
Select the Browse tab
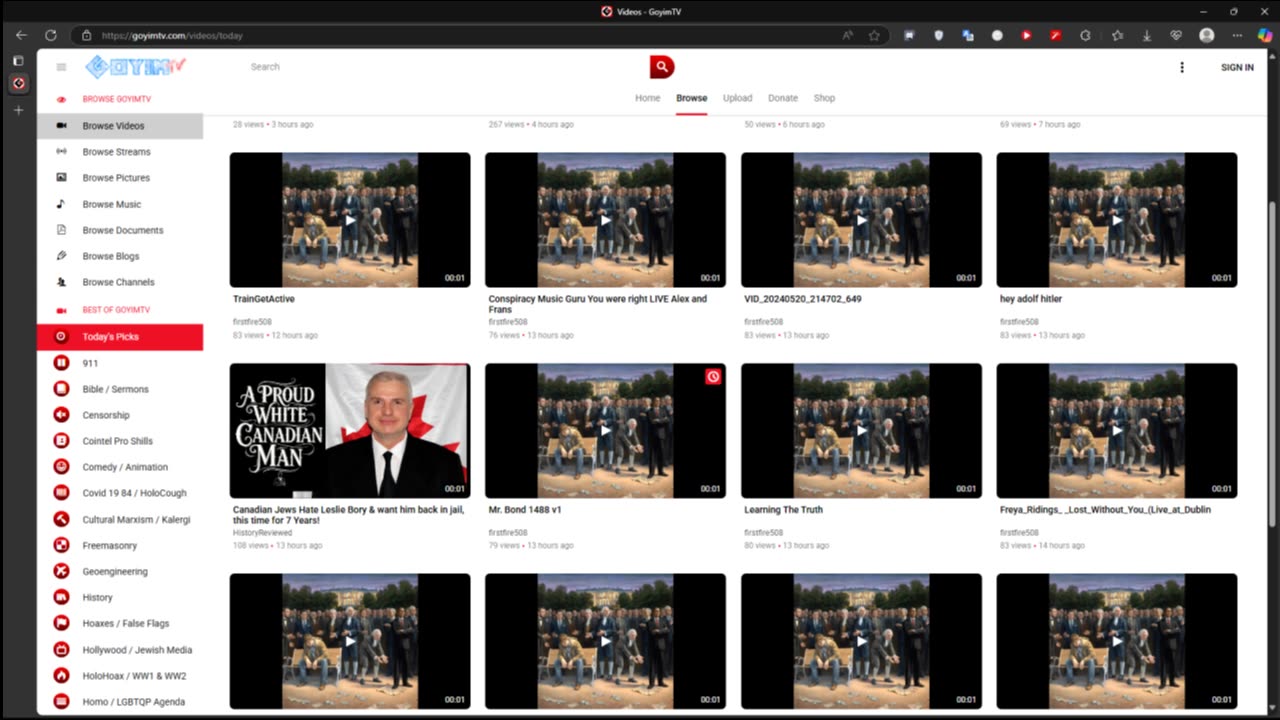point(691,98)
